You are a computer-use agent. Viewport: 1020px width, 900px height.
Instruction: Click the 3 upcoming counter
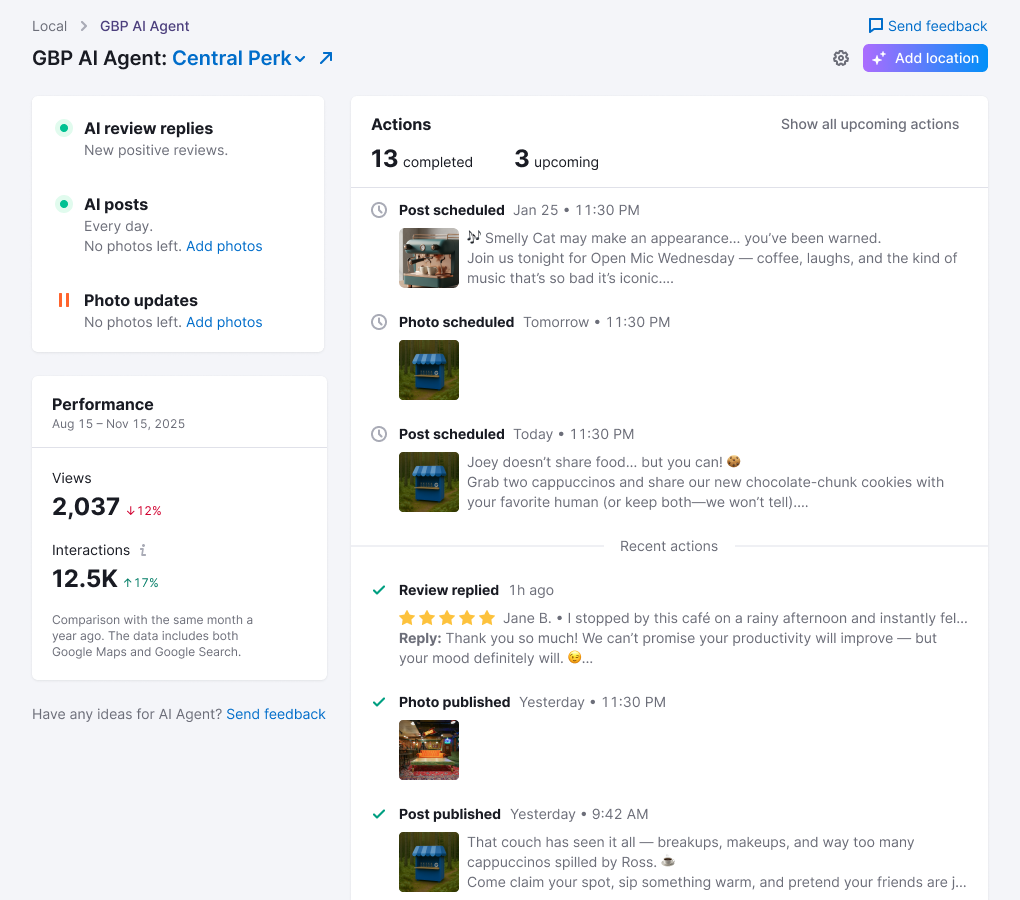point(556,159)
